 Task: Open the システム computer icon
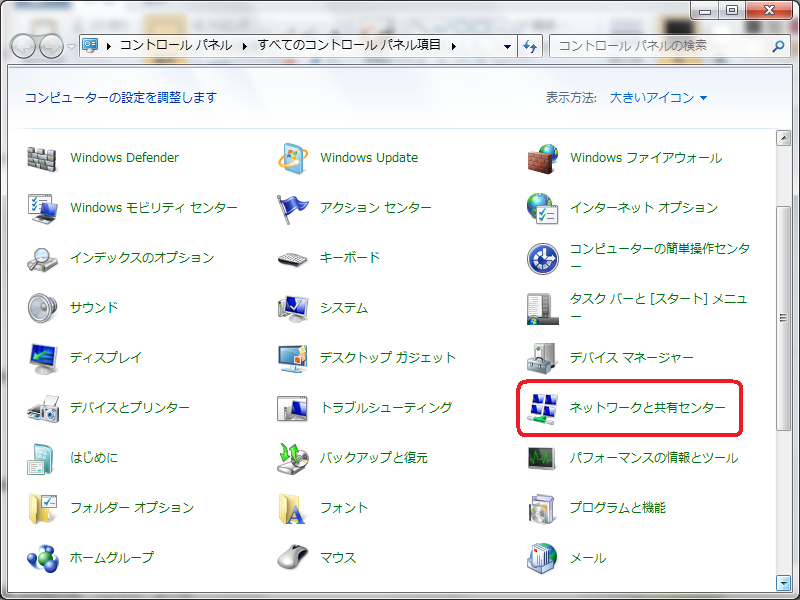[x=293, y=308]
